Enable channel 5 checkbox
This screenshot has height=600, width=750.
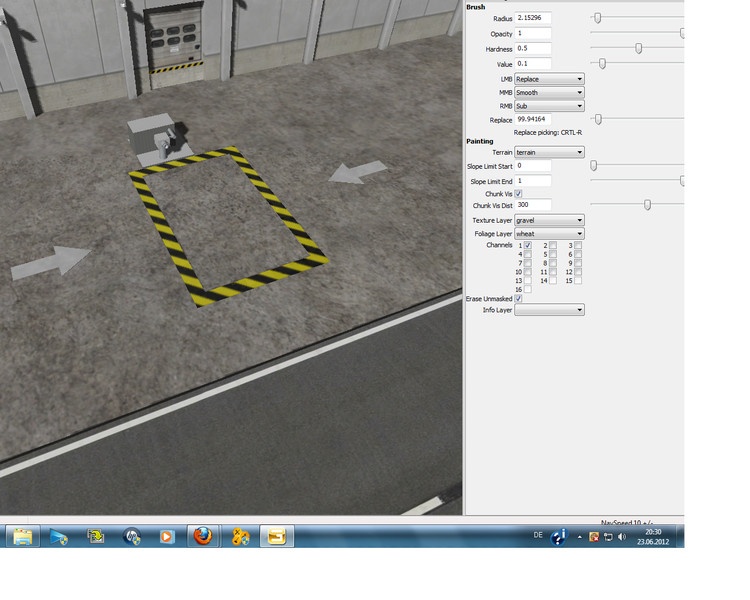point(553,254)
